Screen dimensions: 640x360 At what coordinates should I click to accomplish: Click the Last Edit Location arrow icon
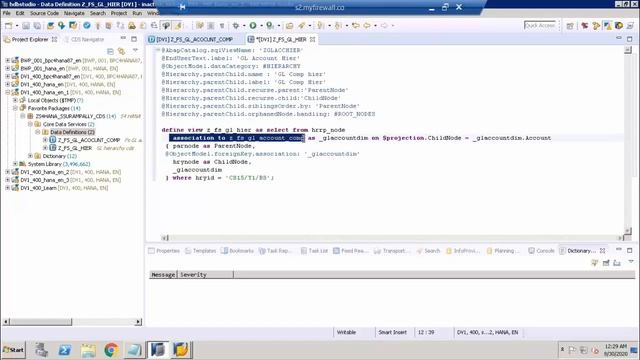pyautogui.click(x=356, y=25)
